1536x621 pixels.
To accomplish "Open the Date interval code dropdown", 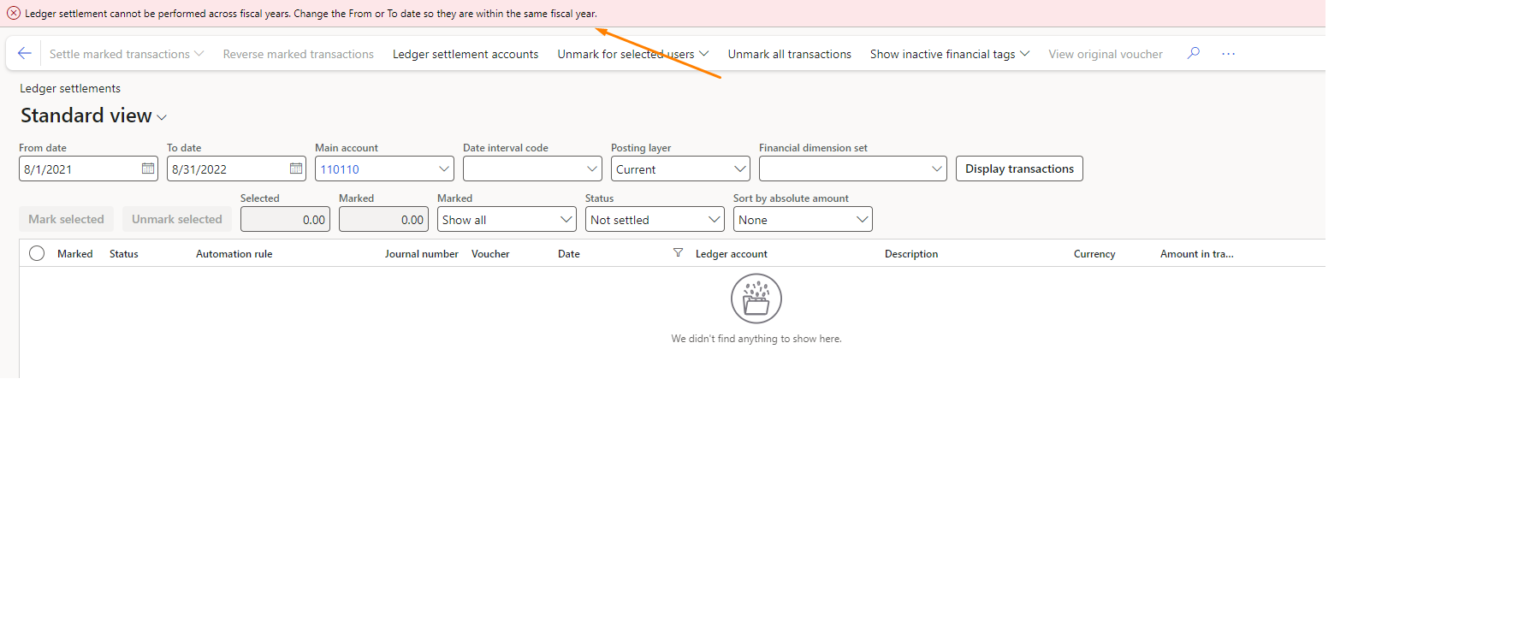I will coord(593,169).
